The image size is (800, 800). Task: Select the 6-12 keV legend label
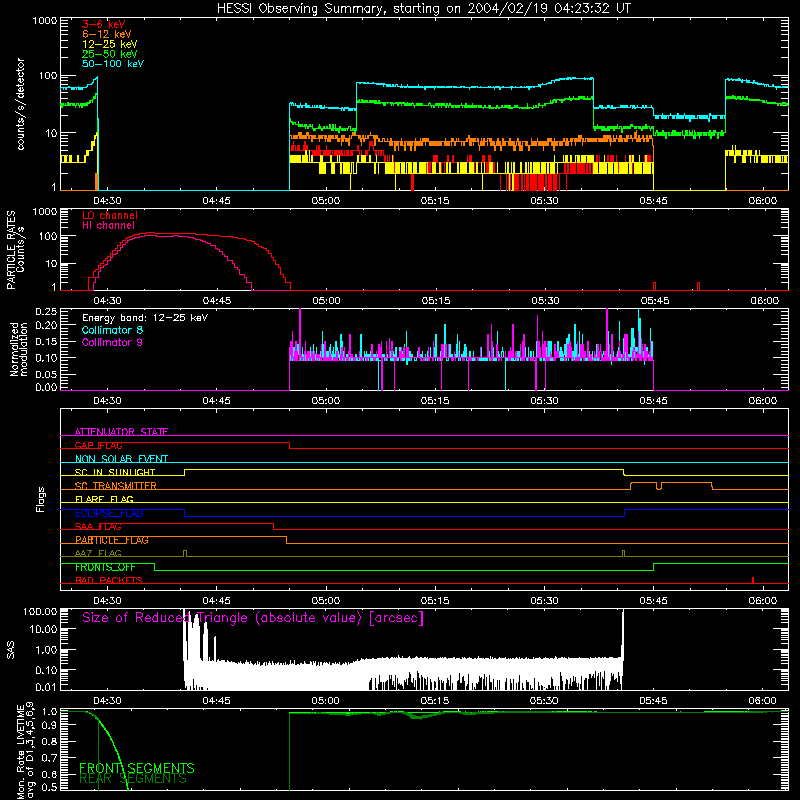click(107, 34)
